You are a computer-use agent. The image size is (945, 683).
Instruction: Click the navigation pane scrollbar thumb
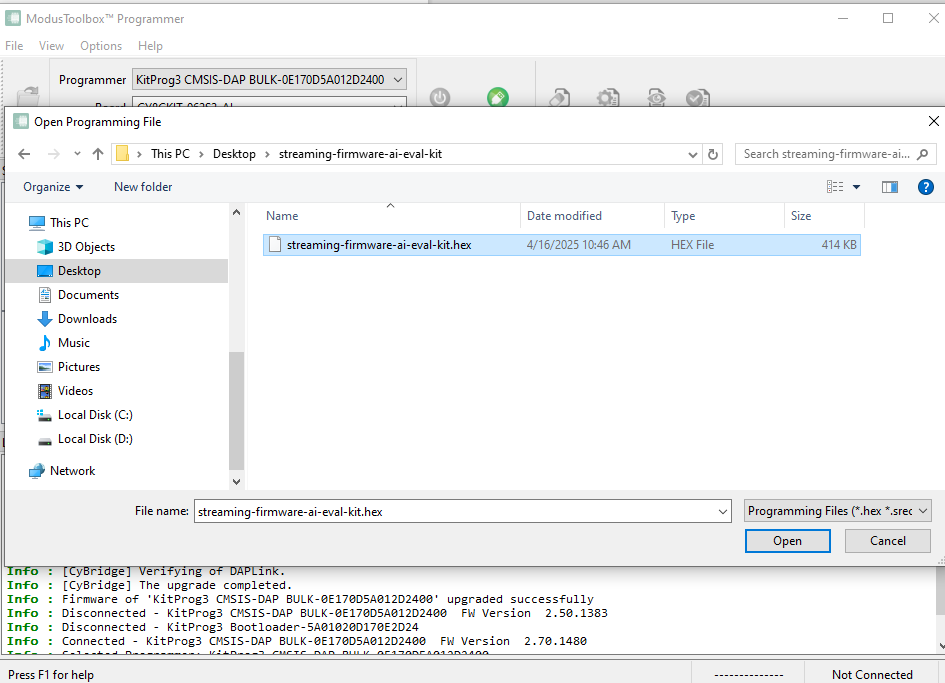236,410
